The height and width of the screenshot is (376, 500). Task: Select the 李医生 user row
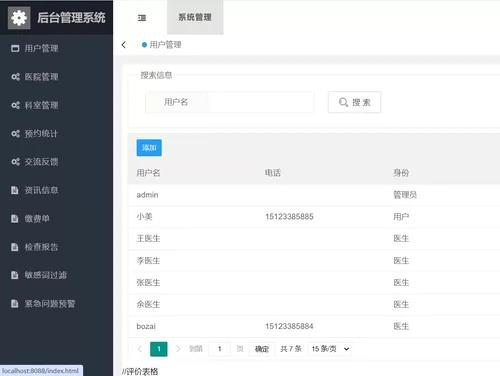tap(314, 261)
